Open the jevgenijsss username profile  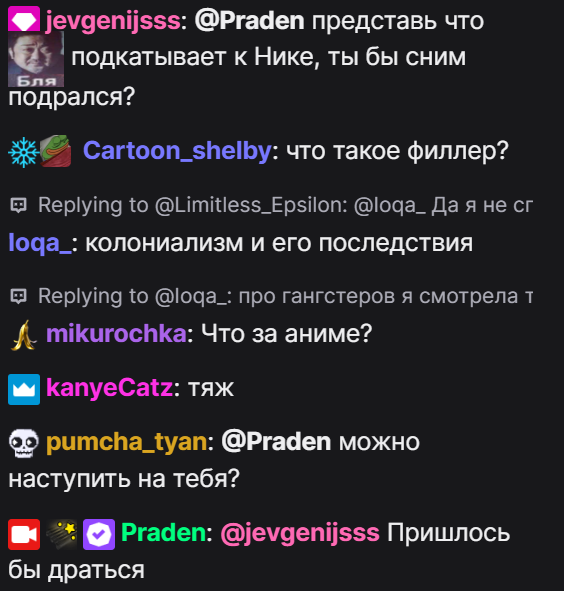click(113, 21)
